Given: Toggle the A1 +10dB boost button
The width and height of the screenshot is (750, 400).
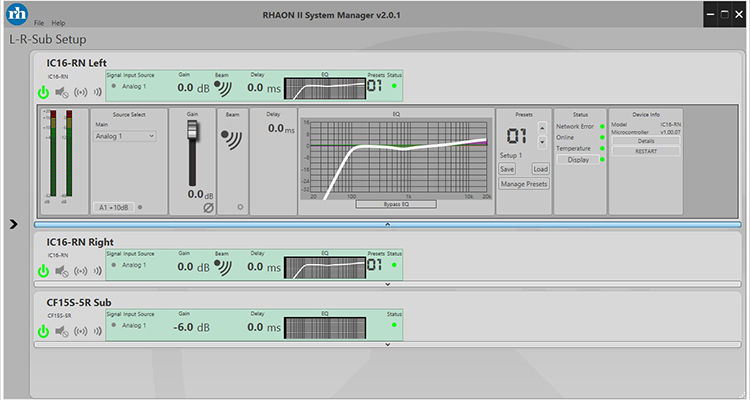Looking at the screenshot, I should pos(116,207).
